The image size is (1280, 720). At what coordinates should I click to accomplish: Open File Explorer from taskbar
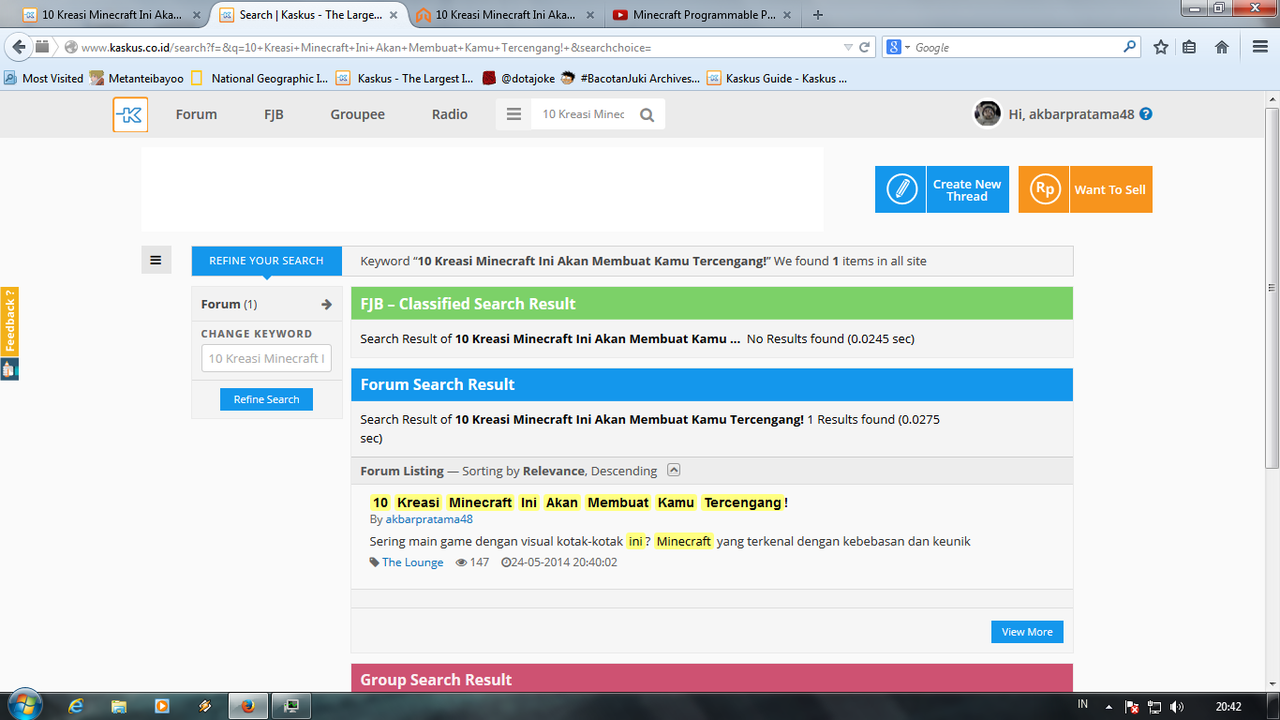[x=119, y=706]
